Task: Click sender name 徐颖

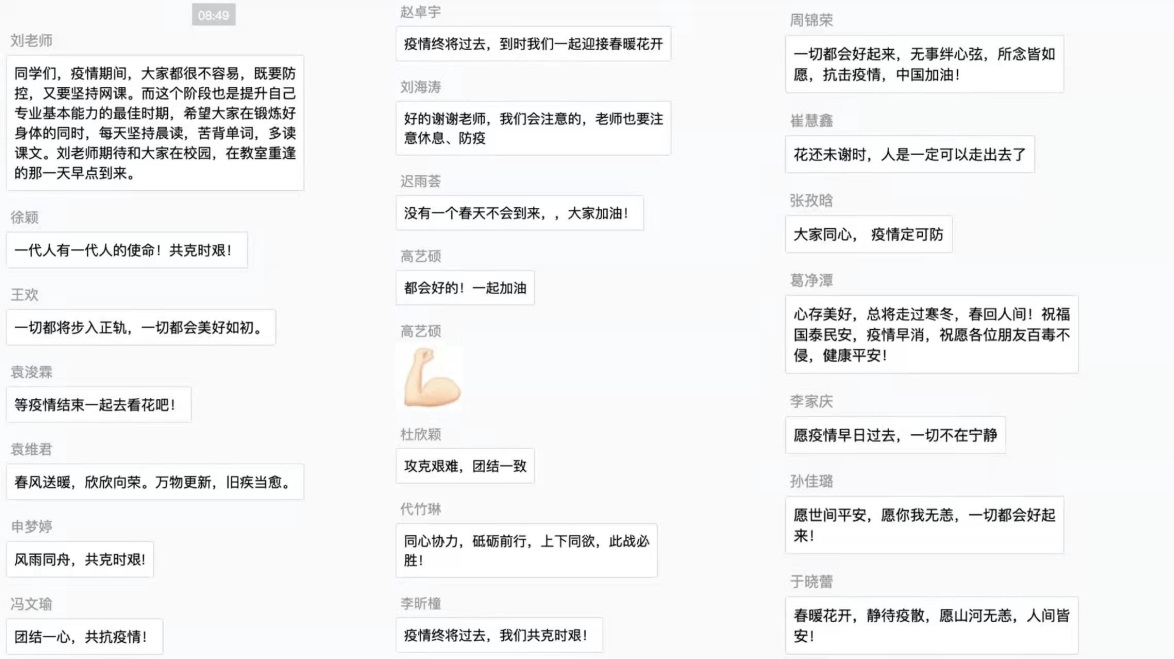Action: 25,218
